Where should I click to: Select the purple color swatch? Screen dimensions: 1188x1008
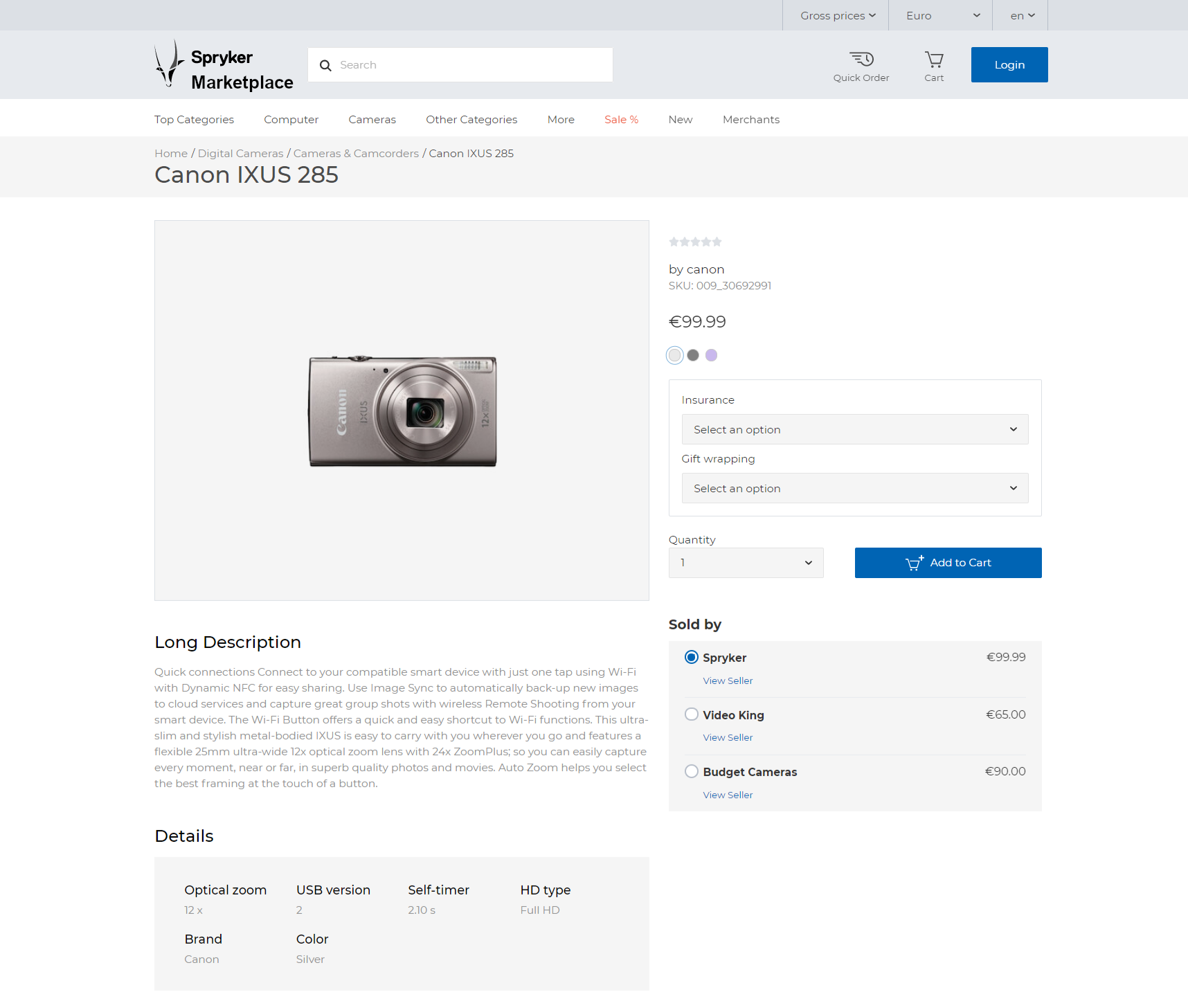click(711, 355)
